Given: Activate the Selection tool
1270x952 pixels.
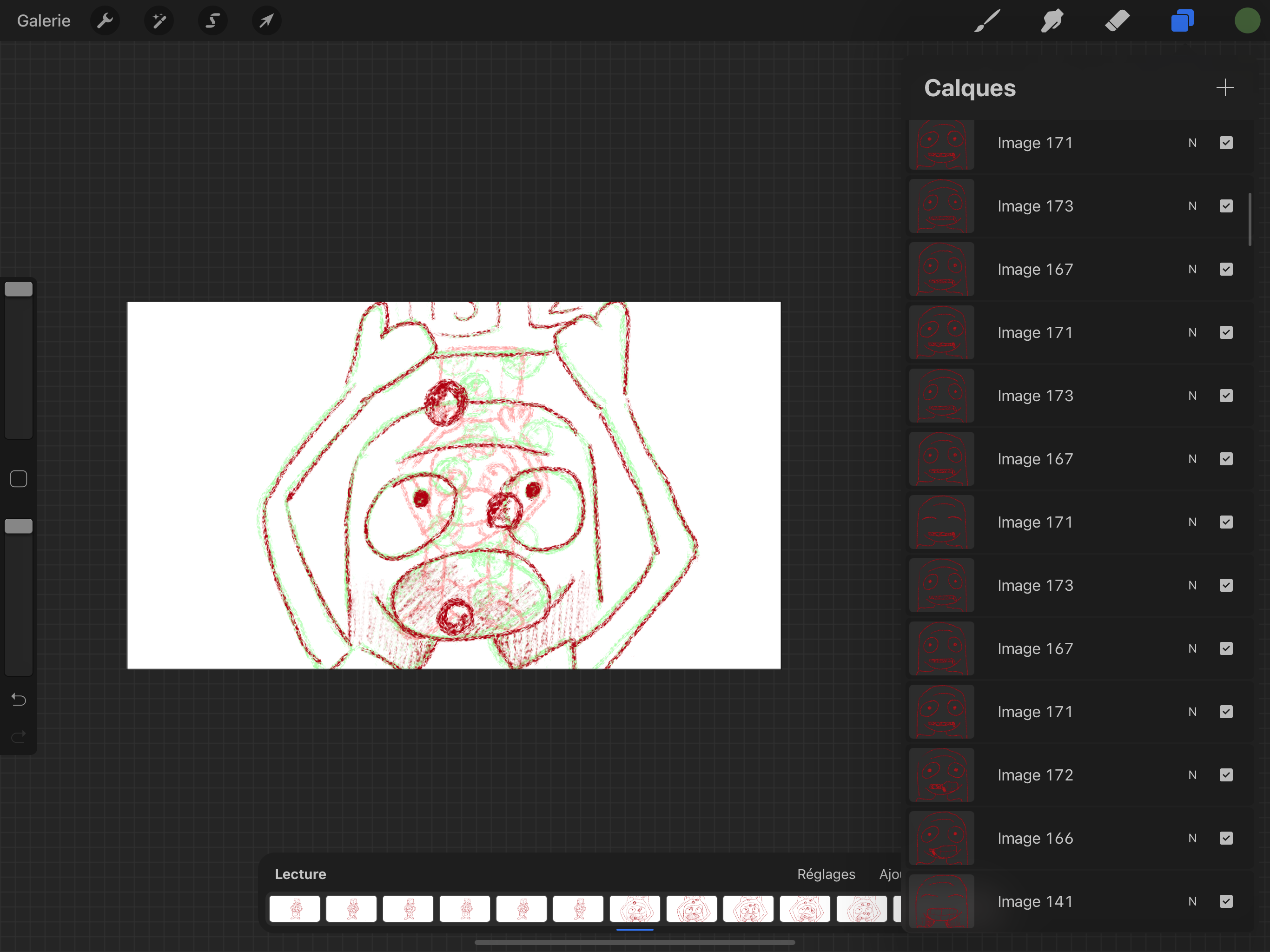Looking at the screenshot, I should click(x=213, y=21).
